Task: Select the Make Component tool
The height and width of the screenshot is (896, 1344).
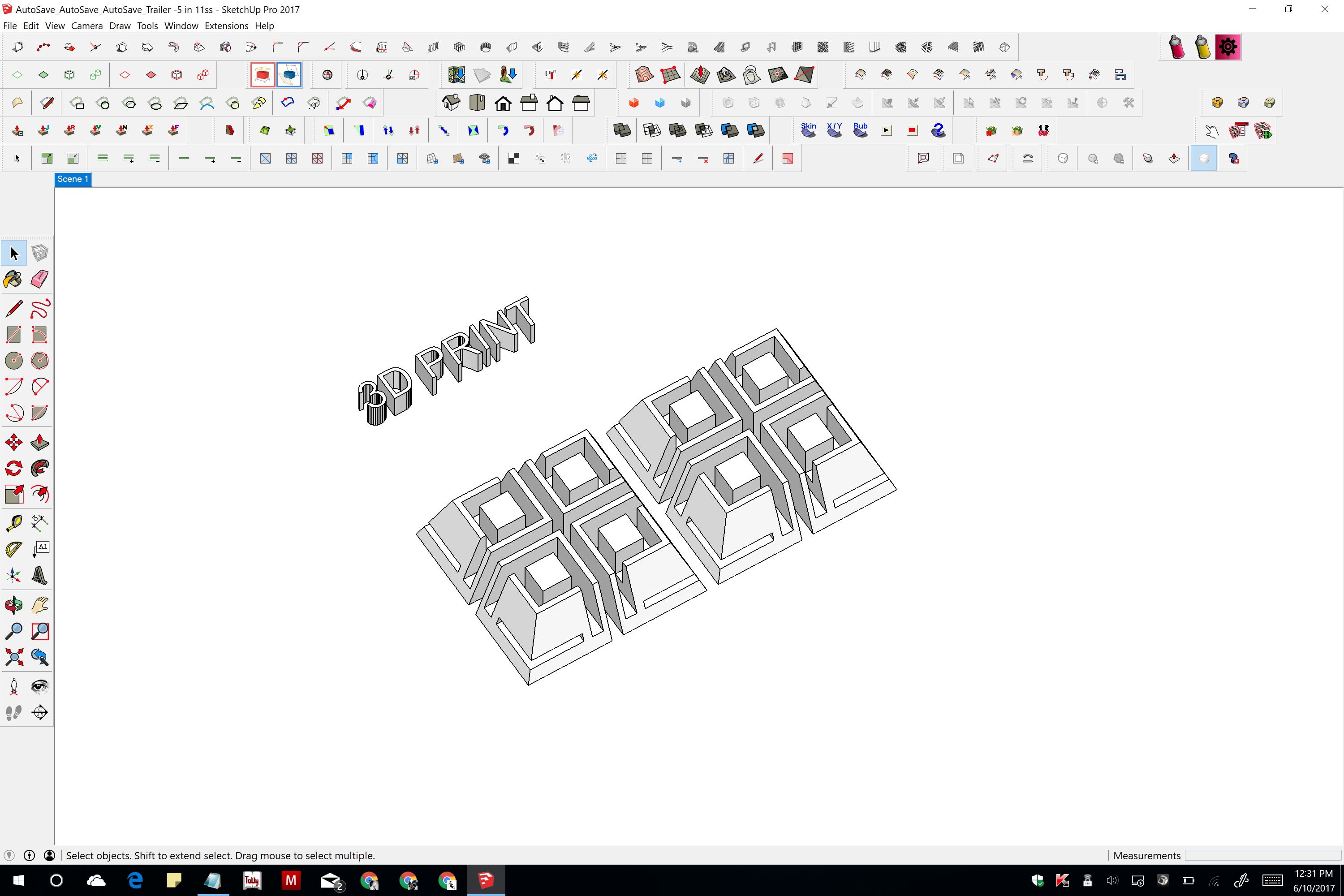Action: (x=40, y=253)
